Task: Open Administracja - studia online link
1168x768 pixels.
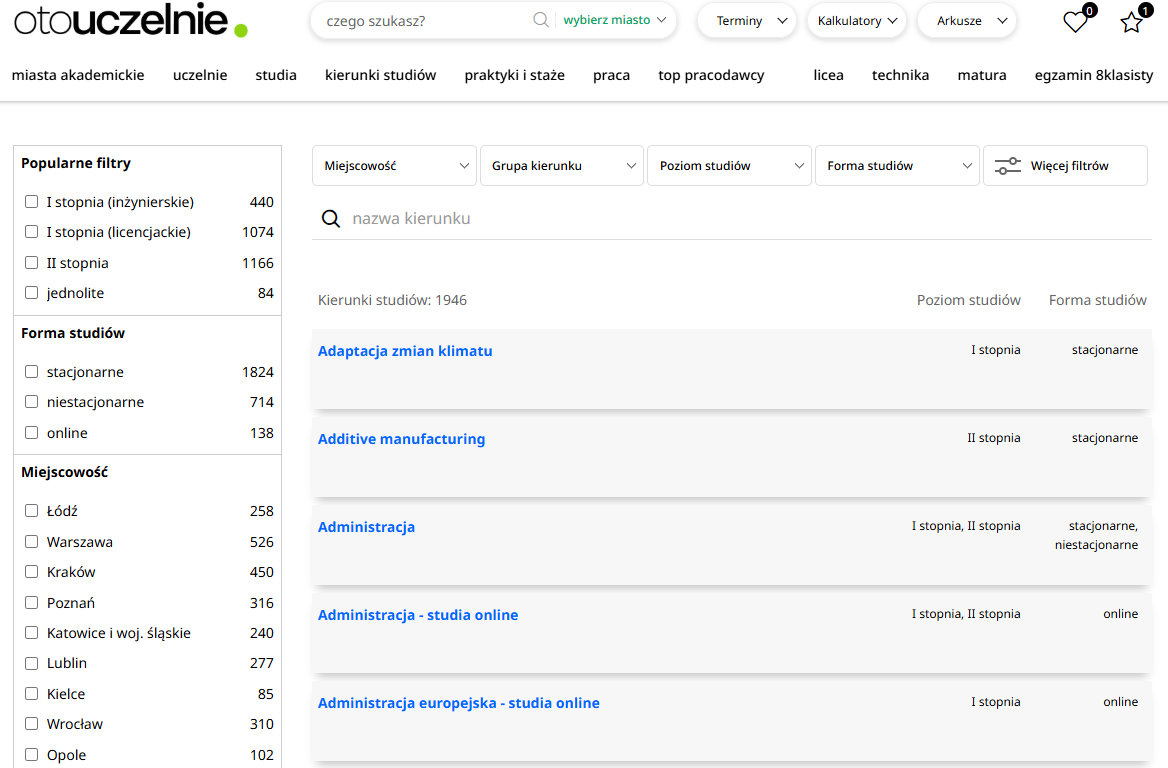Action: (x=418, y=615)
